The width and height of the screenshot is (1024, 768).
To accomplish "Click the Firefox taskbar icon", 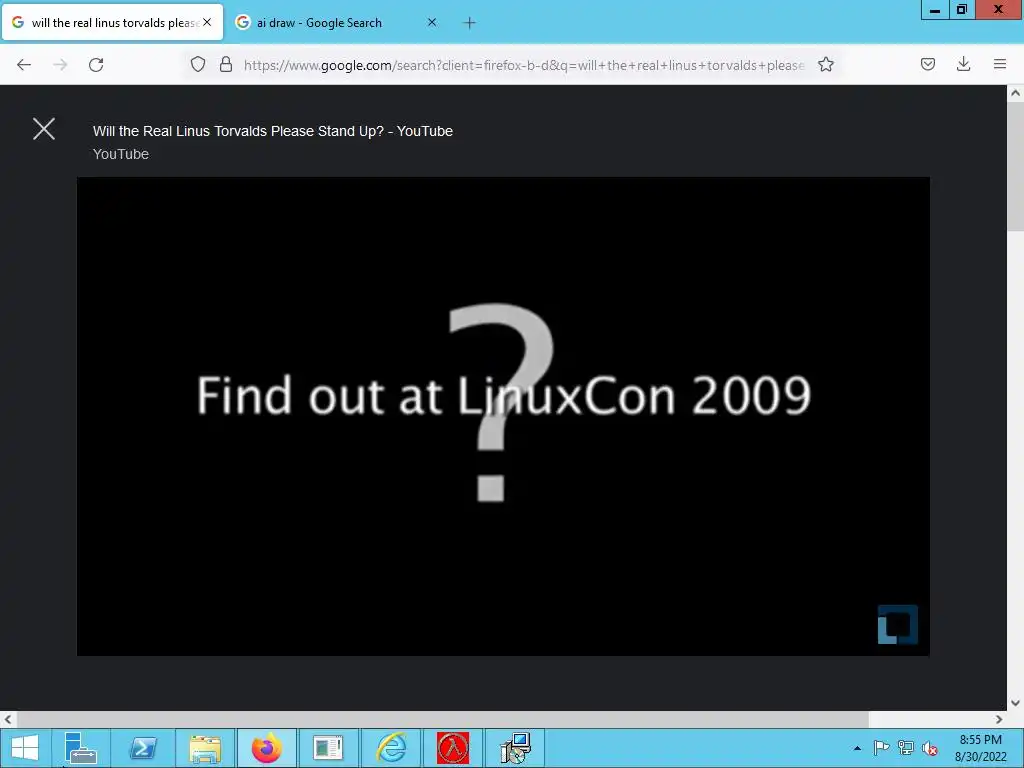I will click(x=266, y=748).
